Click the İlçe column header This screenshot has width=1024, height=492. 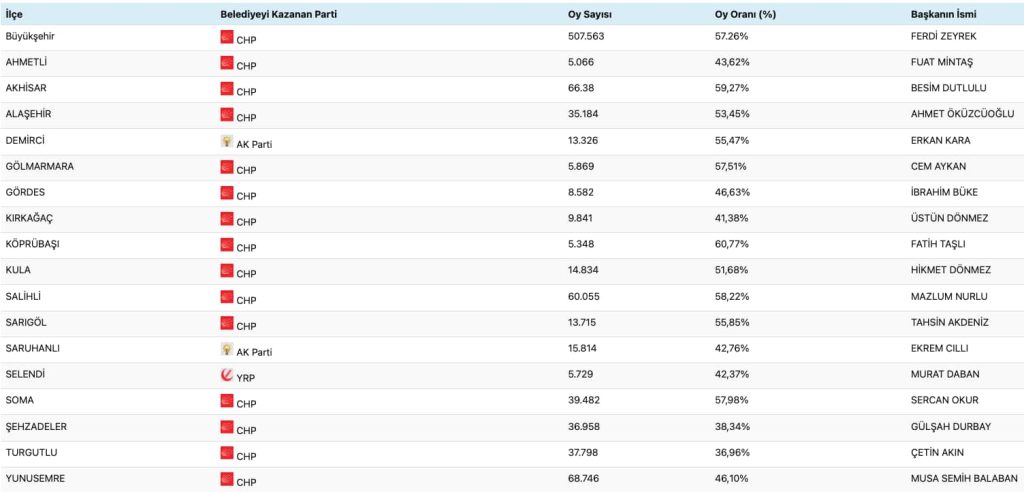[16, 13]
